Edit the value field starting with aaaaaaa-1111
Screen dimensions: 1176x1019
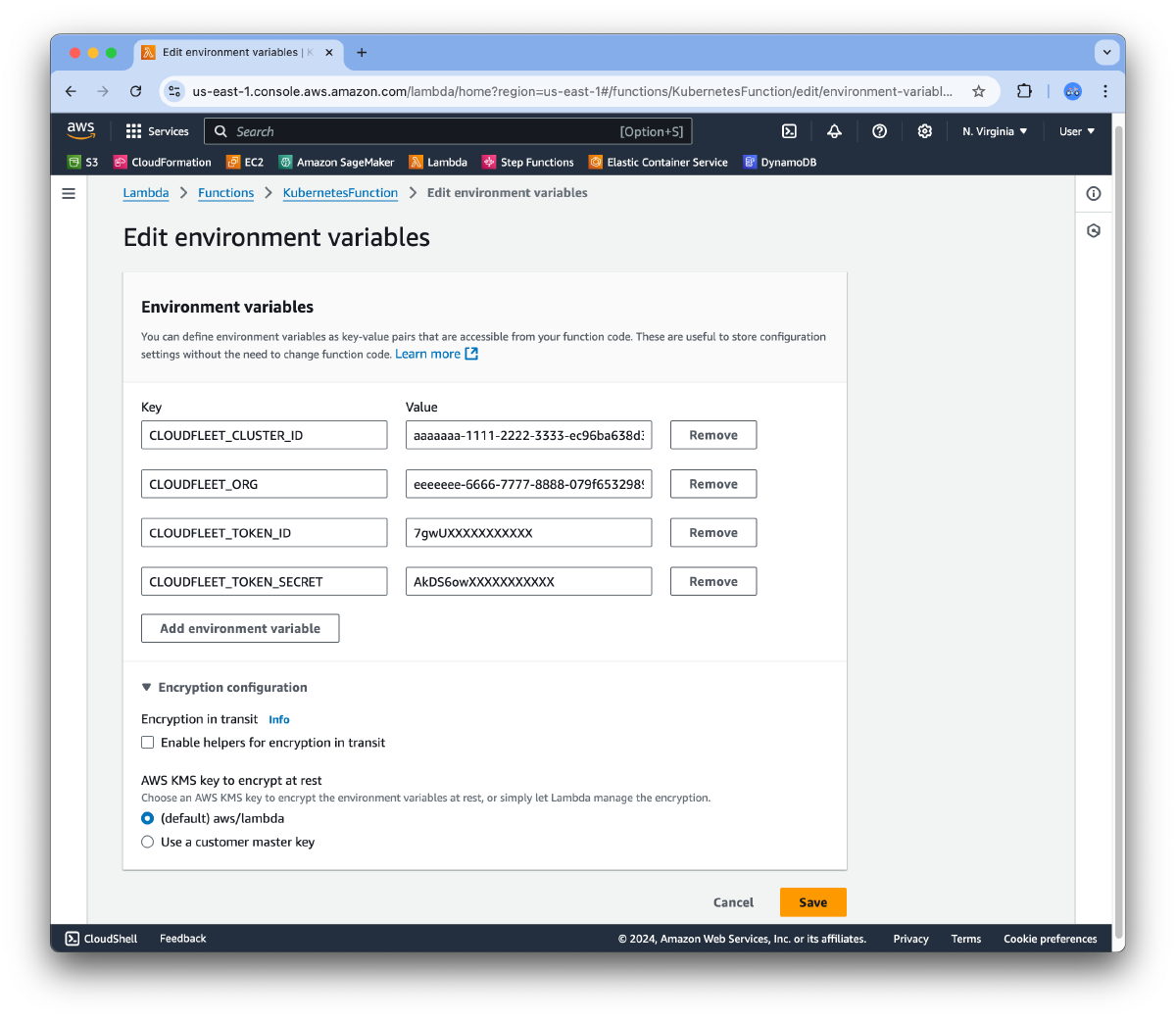tap(529, 435)
